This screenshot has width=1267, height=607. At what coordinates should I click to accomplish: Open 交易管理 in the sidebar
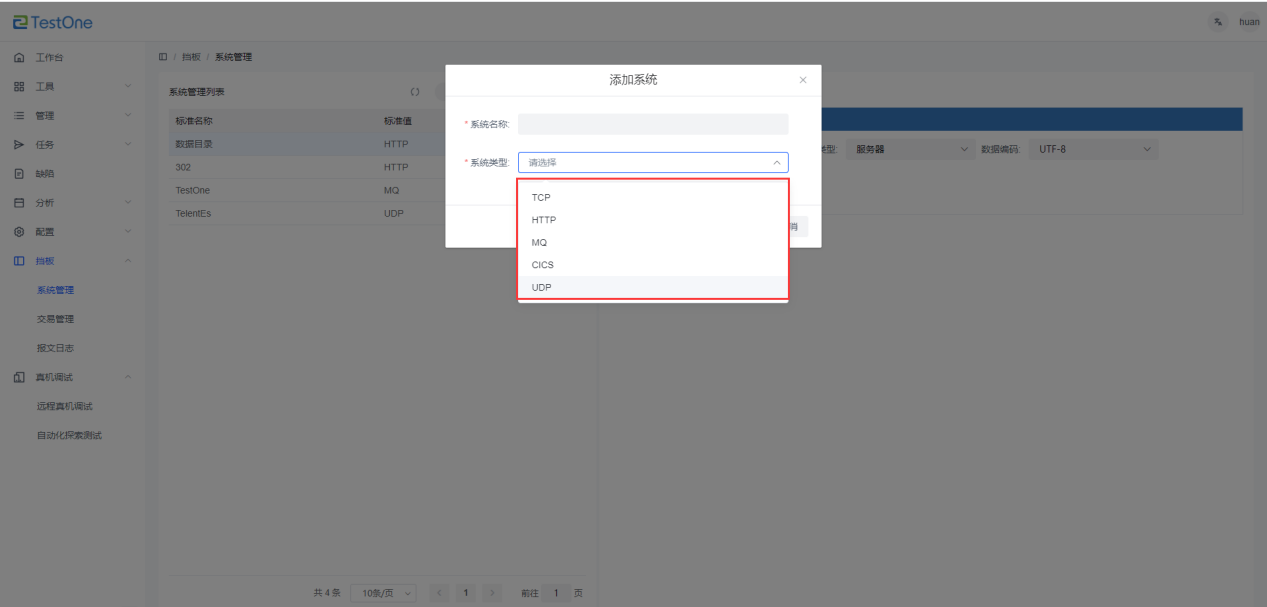click(55, 319)
